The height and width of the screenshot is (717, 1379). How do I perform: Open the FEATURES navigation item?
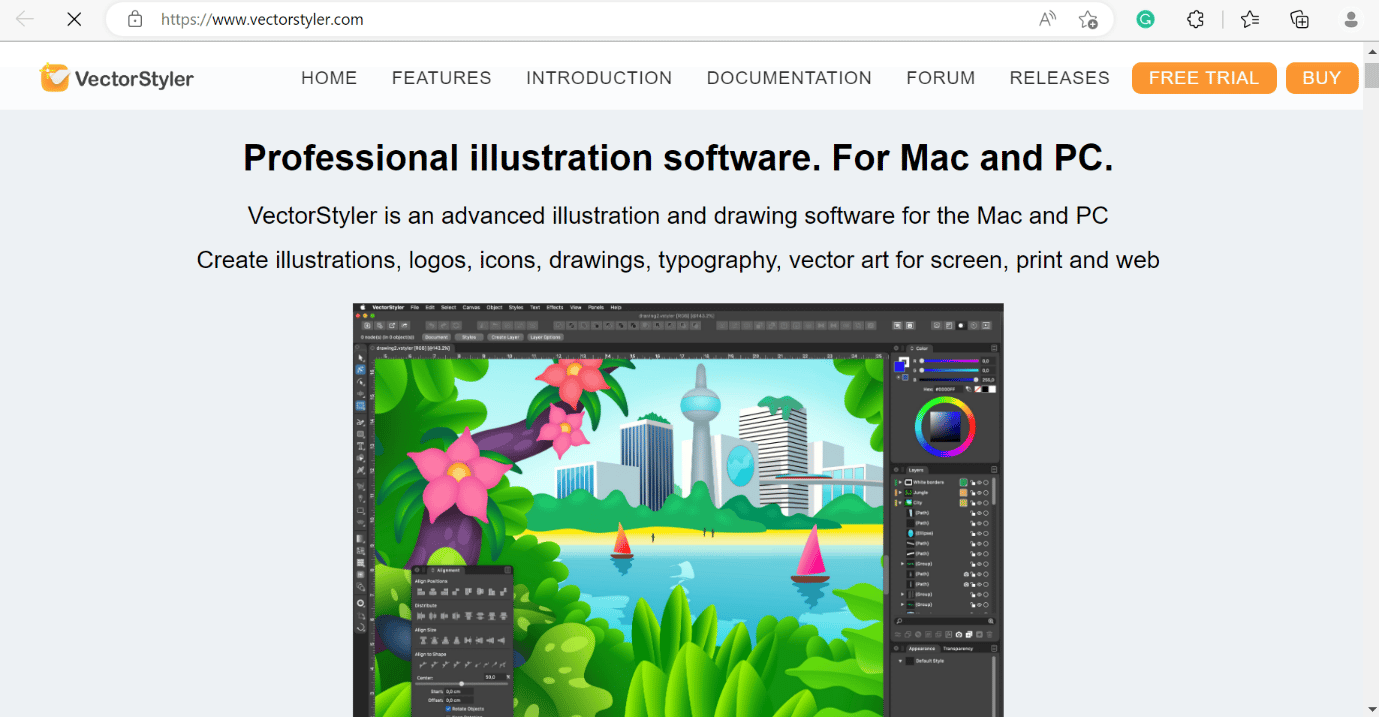point(442,78)
